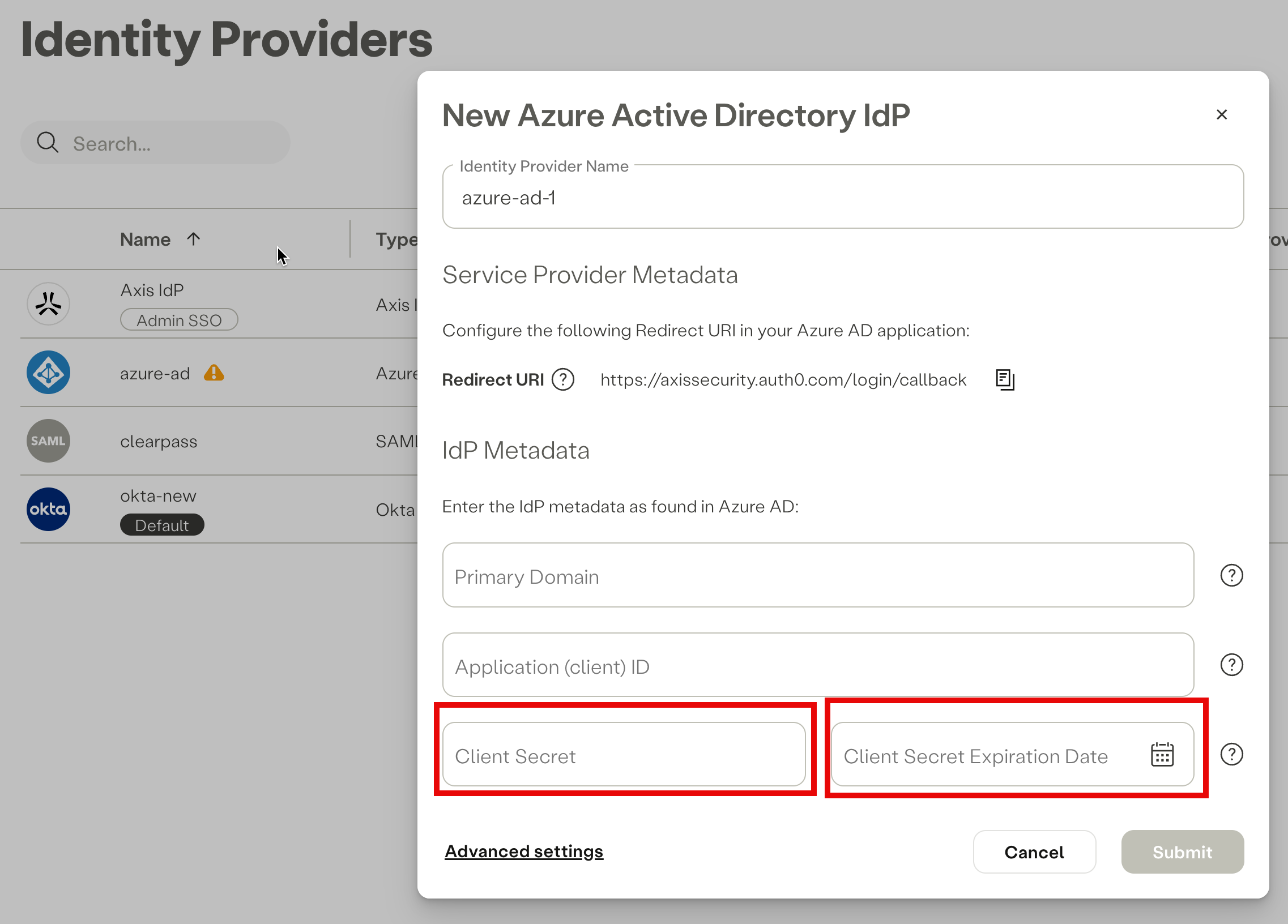Image resolution: width=1288 pixels, height=924 pixels.
Task: Open the calendar date picker icon
Action: click(1162, 755)
